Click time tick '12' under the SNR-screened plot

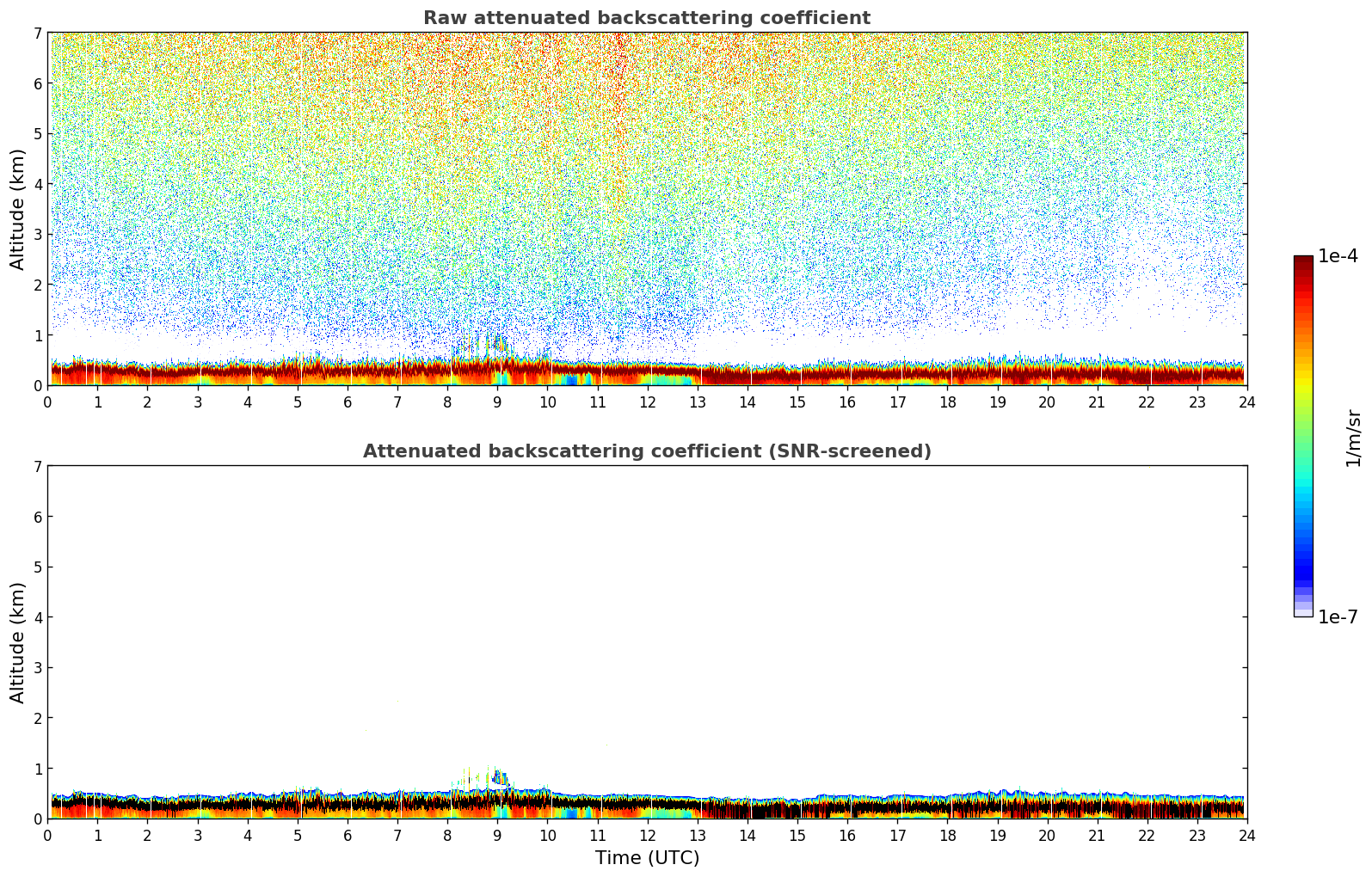pos(647,835)
